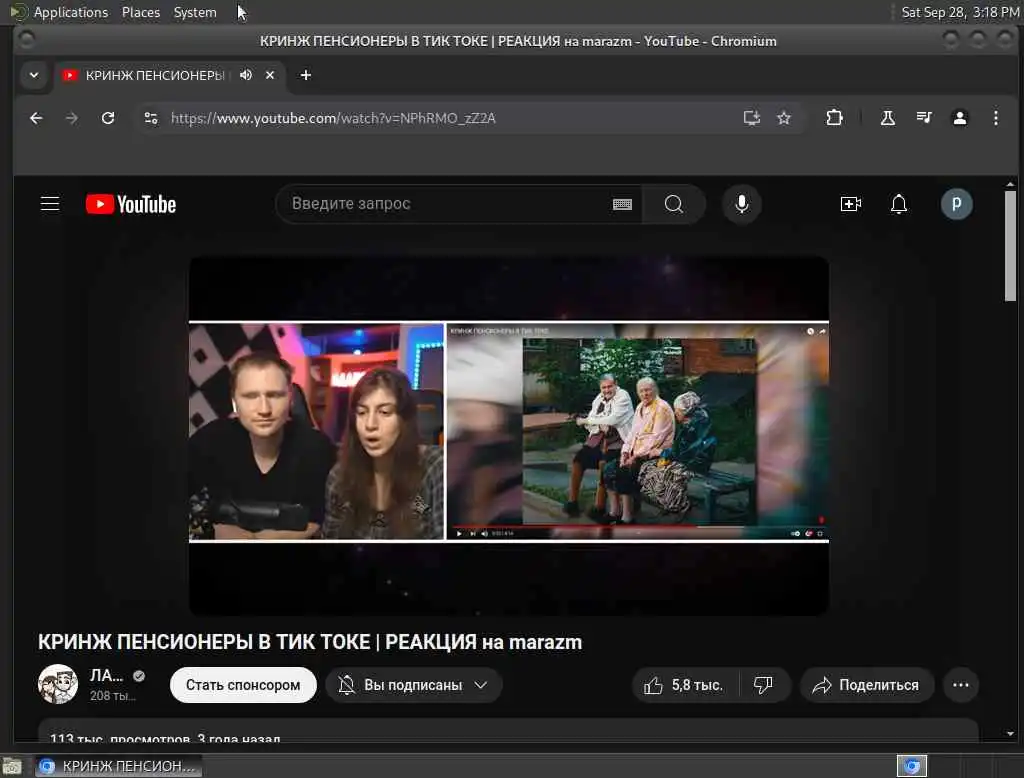The image size is (1024, 778).
Task: Click the clock Sat Sep 28, 3:18 PM
Action: (x=960, y=12)
